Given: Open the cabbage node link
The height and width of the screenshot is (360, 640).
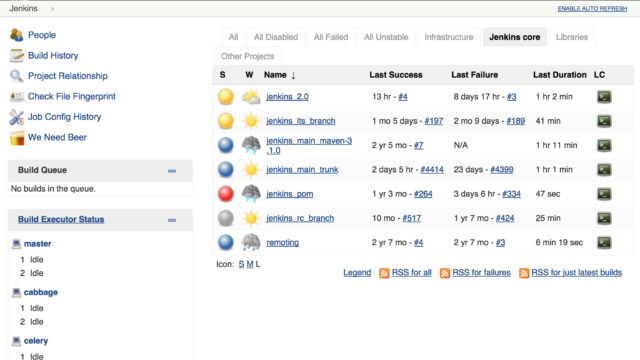Looking at the screenshot, I should [x=41, y=292].
